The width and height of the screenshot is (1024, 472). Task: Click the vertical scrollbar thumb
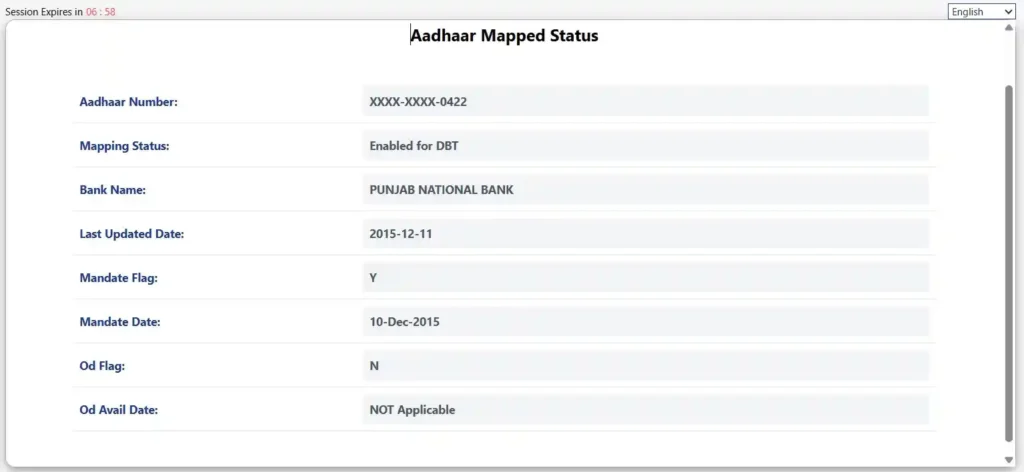pyautogui.click(x=1008, y=260)
